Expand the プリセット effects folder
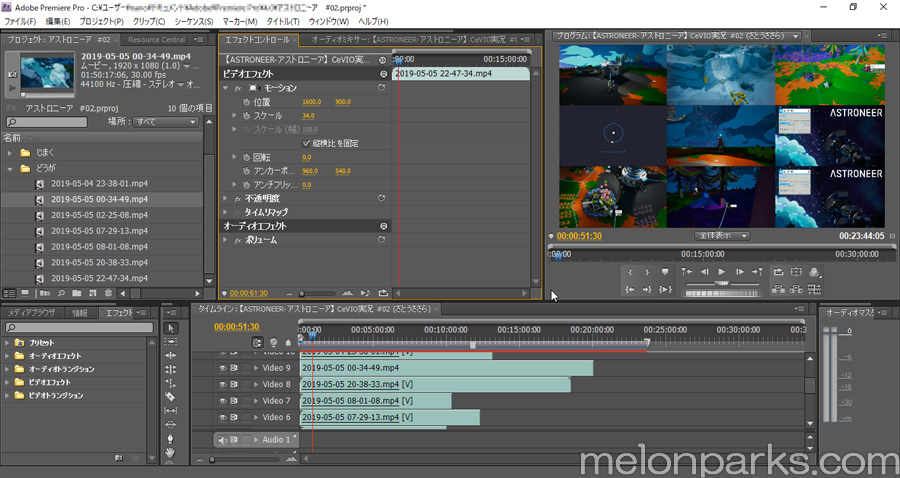 (x=7, y=343)
